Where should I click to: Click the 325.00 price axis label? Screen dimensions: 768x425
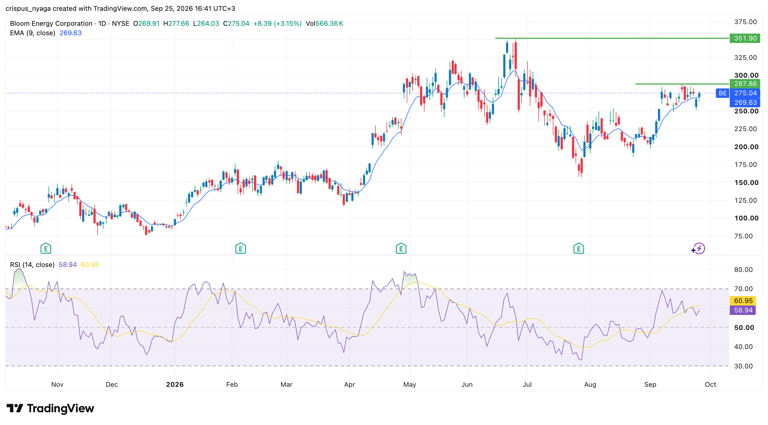(x=746, y=58)
